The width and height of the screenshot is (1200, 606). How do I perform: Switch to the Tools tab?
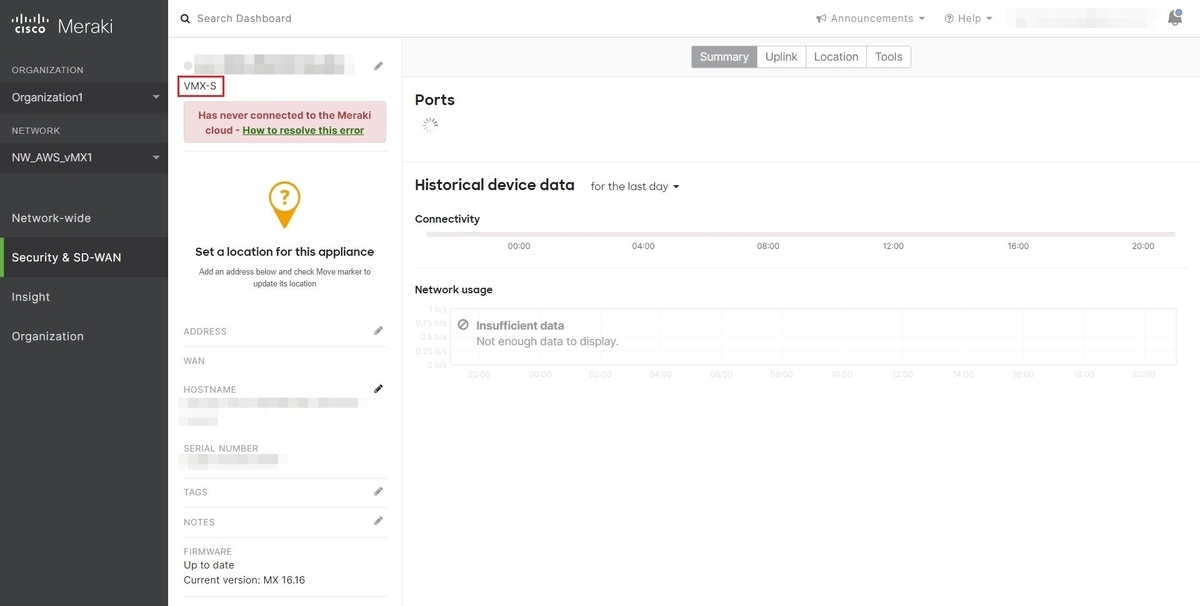[x=889, y=57]
